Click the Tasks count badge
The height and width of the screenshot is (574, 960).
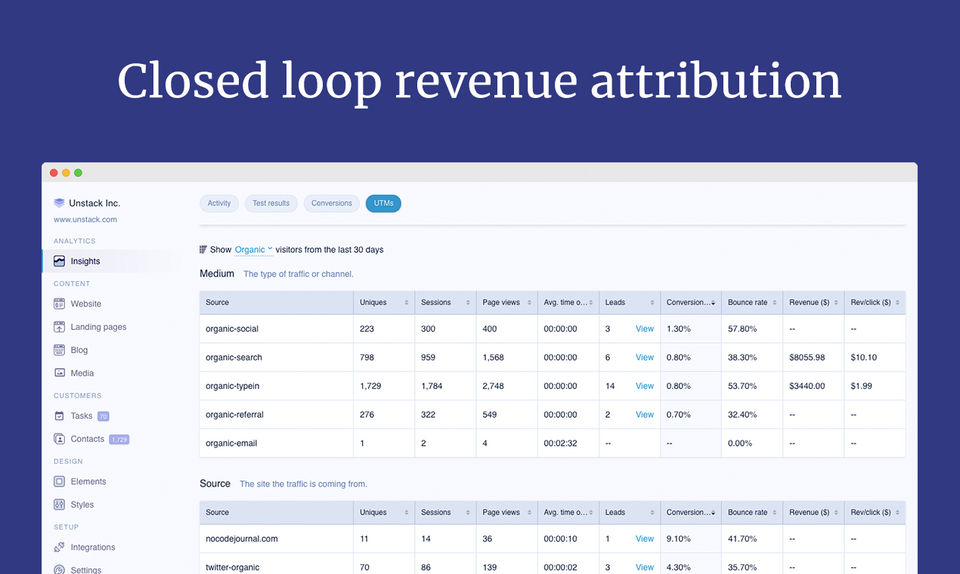103,416
